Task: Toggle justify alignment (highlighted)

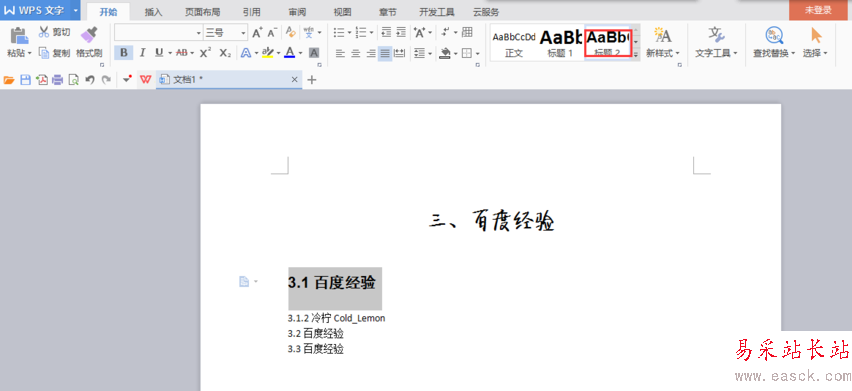Action: click(385, 53)
